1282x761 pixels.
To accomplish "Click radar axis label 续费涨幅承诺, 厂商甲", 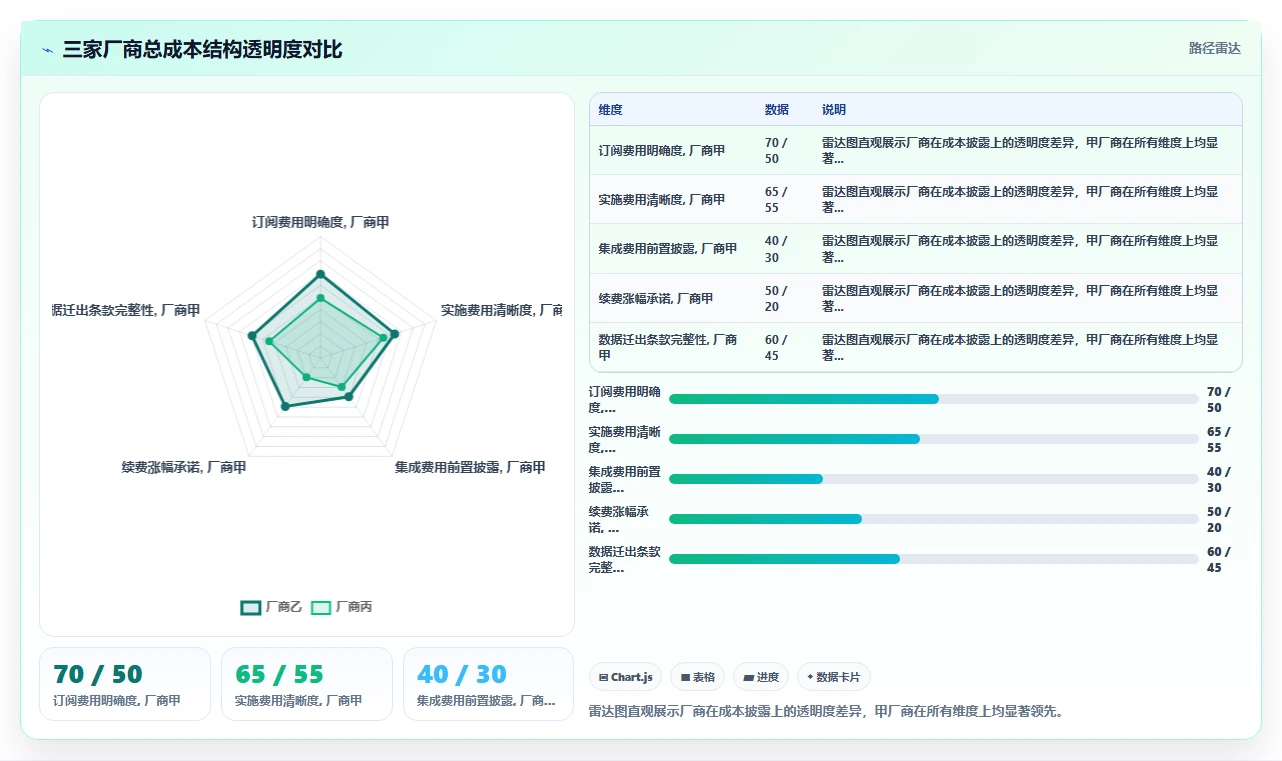I will click(x=184, y=467).
